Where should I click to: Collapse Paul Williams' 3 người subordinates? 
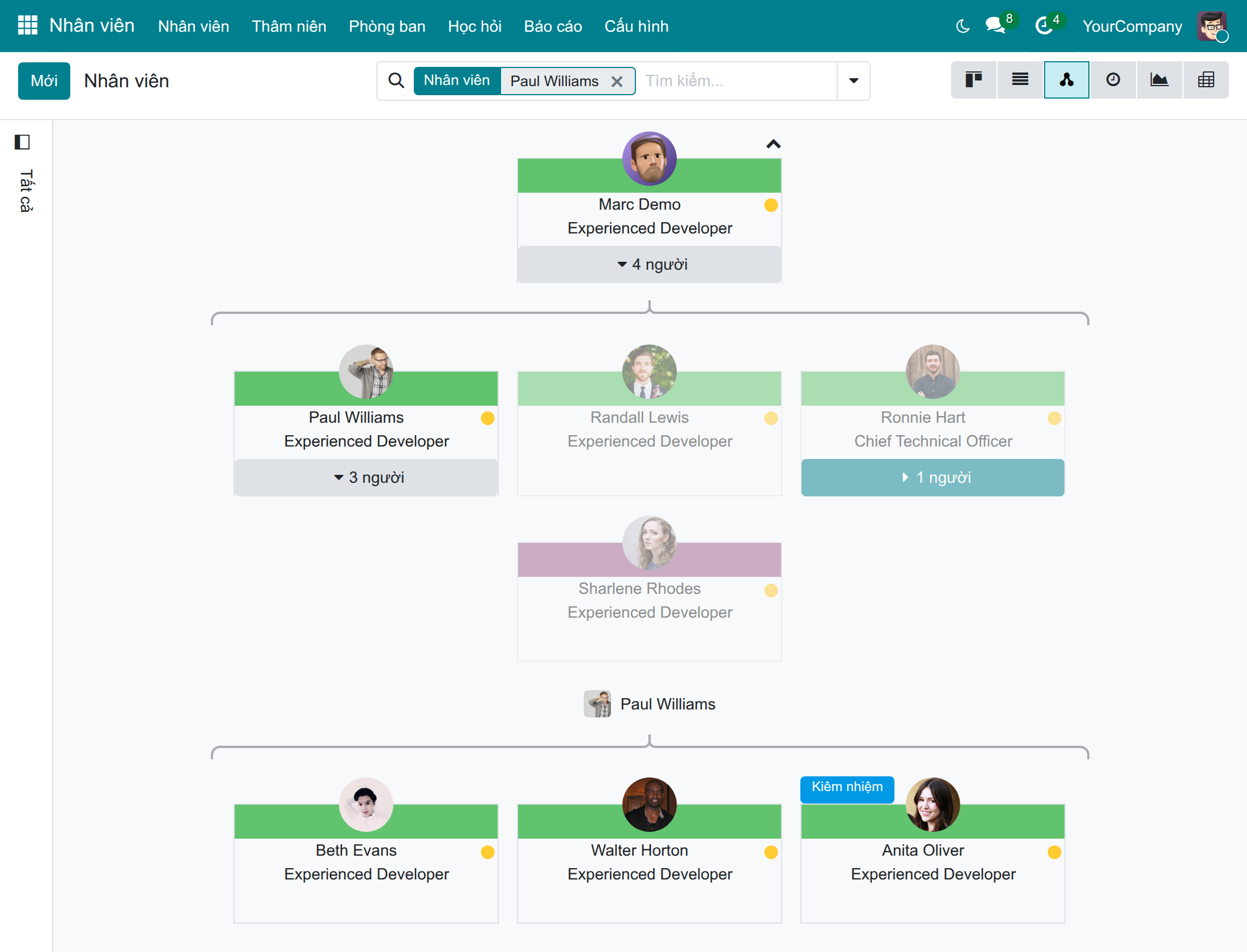coord(366,478)
